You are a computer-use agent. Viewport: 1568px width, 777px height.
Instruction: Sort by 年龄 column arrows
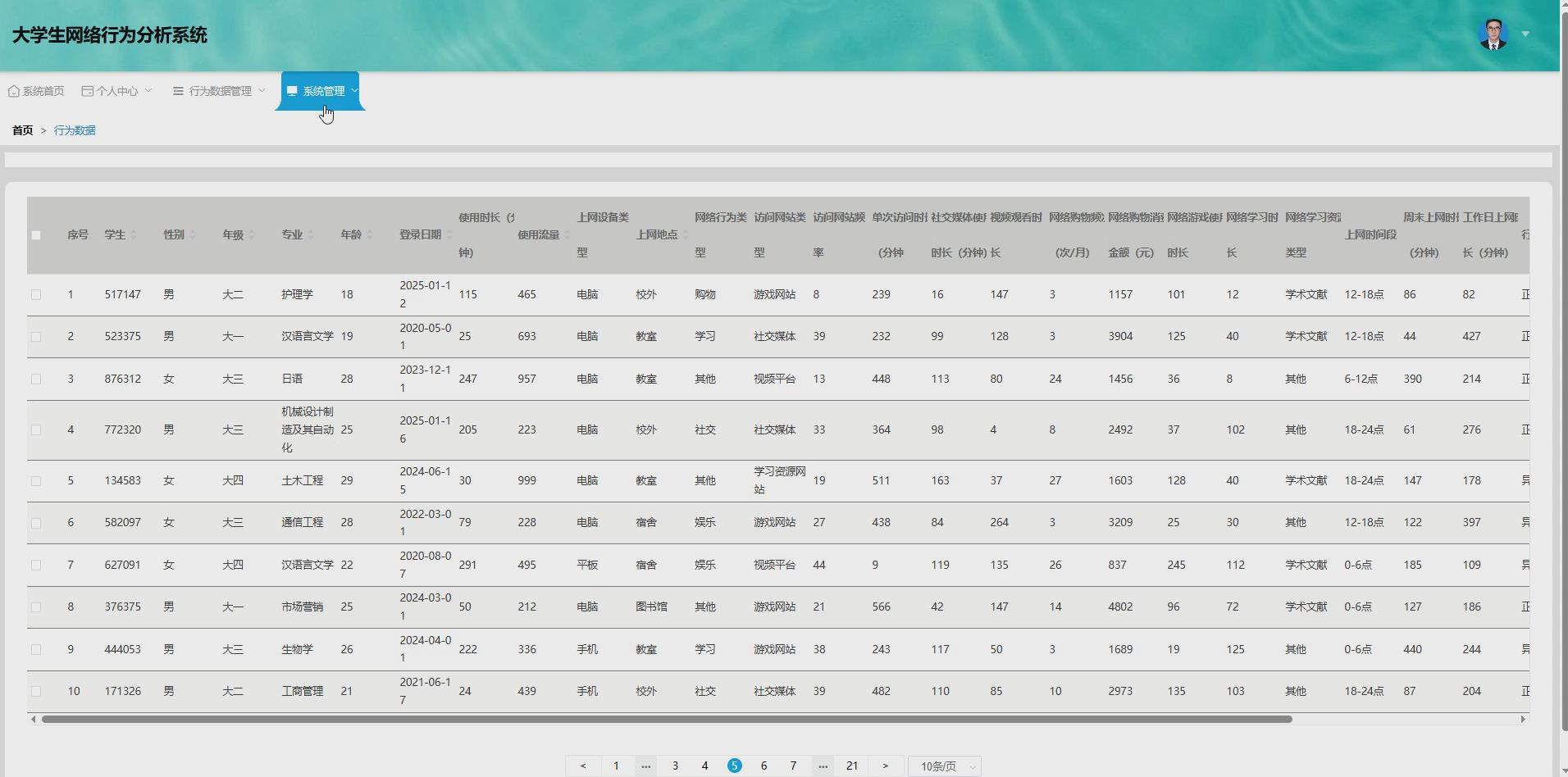370,235
